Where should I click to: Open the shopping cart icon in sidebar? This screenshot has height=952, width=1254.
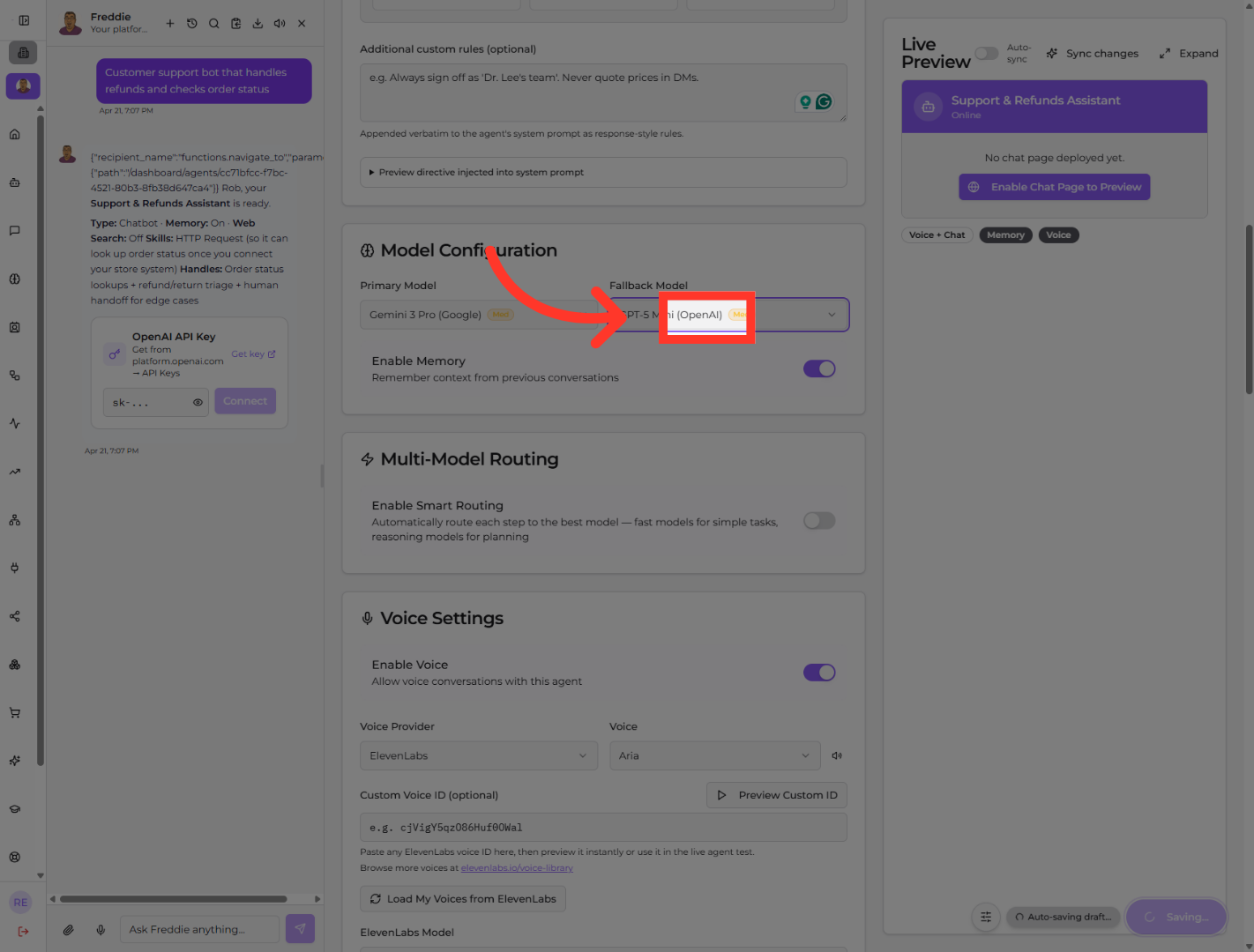click(x=15, y=712)
